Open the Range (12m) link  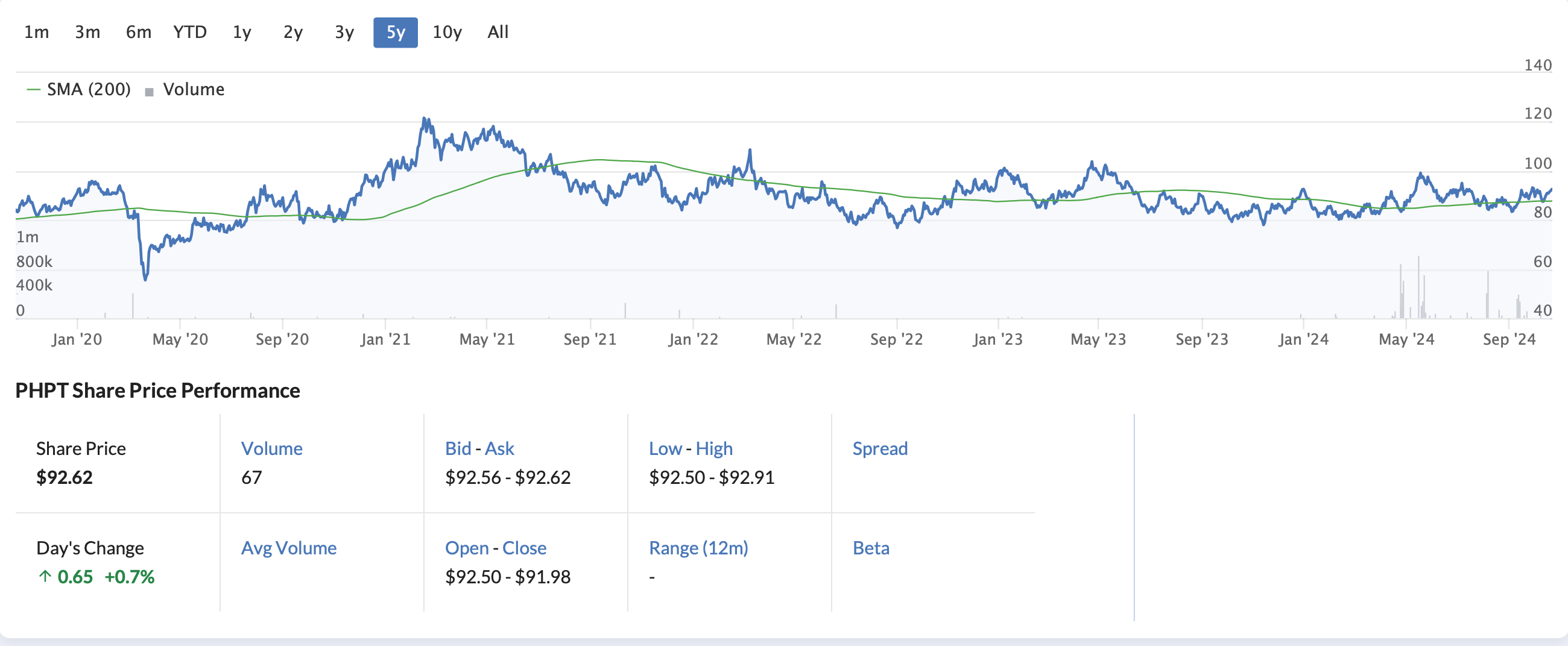click(x=698, y=548)
